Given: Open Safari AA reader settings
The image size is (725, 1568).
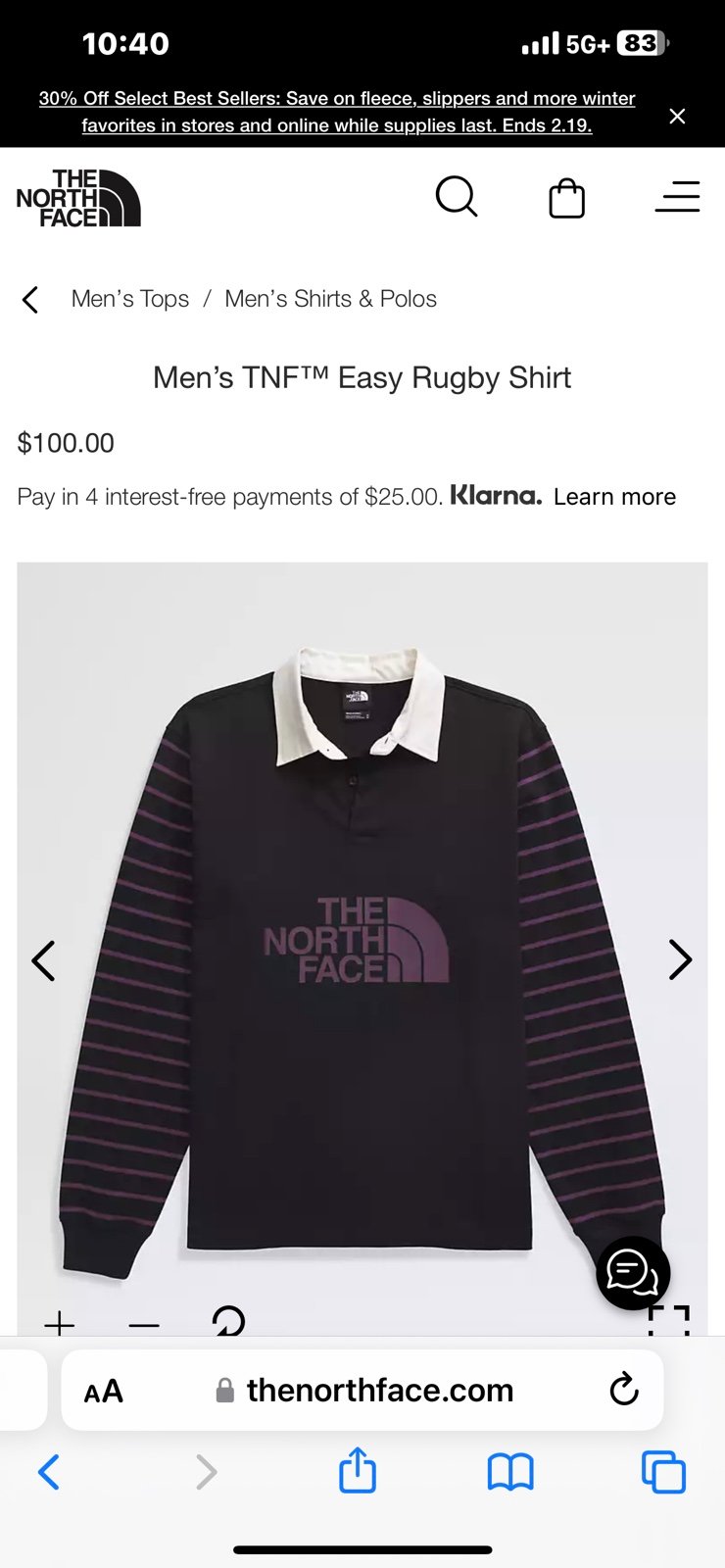Looking at the screenshot, I should 103,1391.
